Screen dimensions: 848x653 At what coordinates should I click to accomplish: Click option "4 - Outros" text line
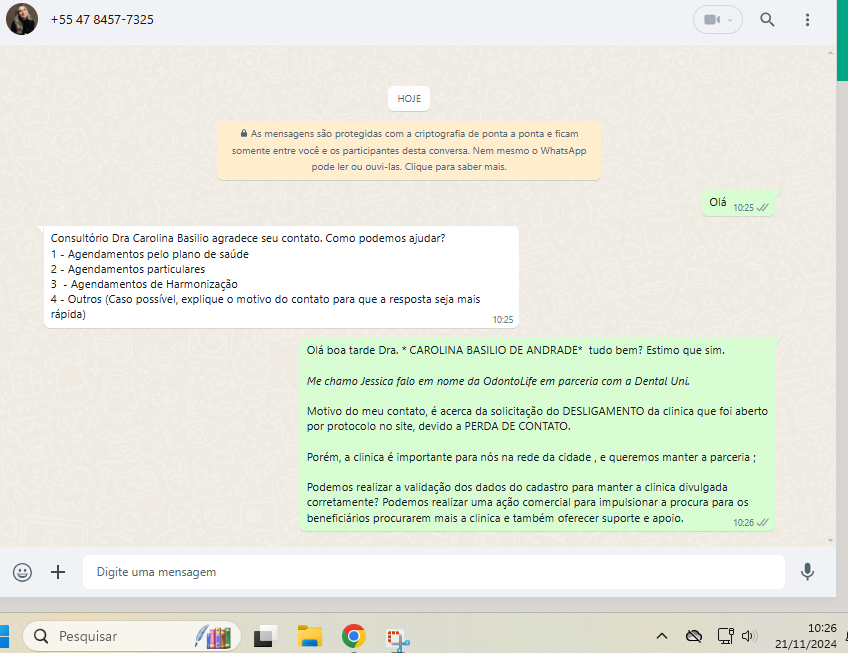click(265, 306)
